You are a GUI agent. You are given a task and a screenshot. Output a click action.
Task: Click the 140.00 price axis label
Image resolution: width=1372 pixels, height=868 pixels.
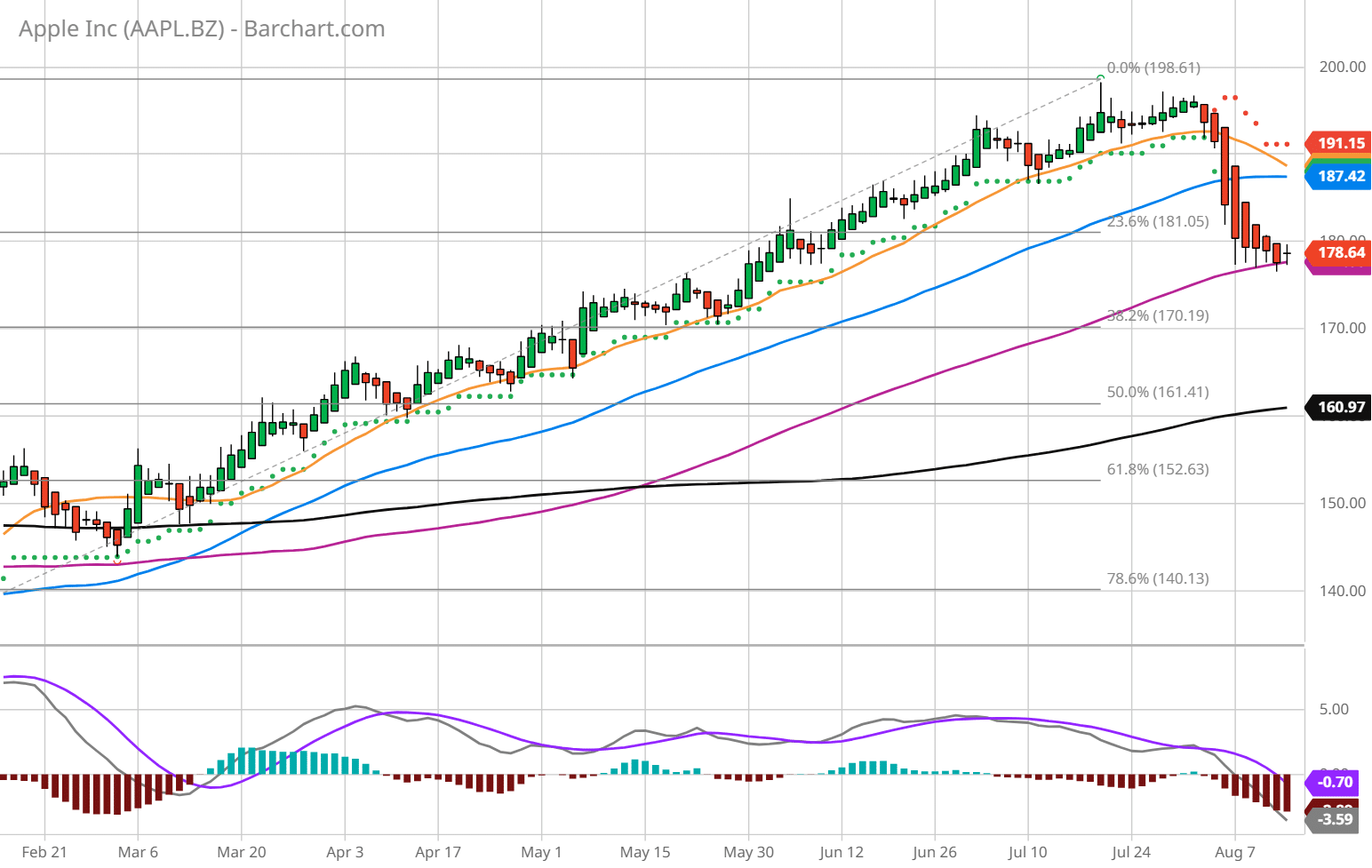click(x=1343, y=591)
